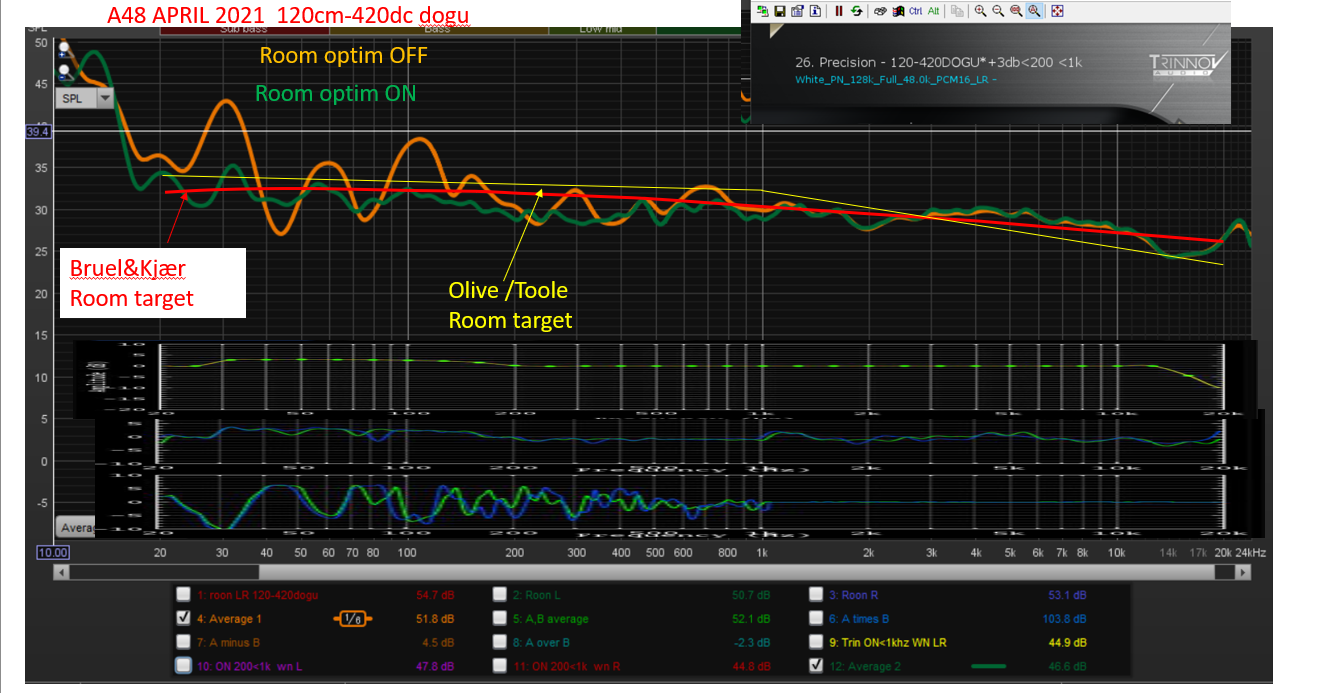Click the full screen arrows icon

pos(1057,11)
